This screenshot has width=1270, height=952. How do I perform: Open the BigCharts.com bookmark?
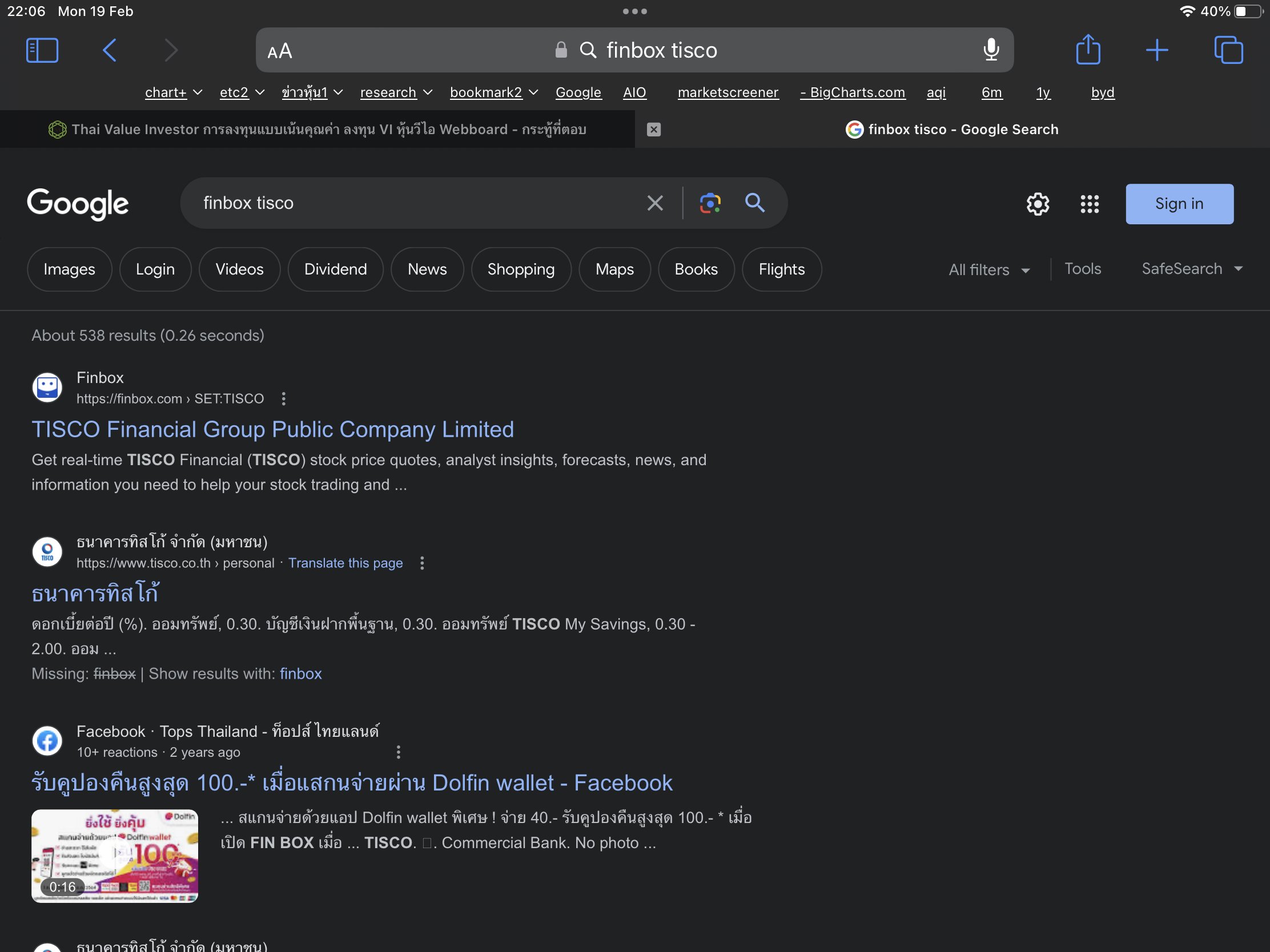(853, 92)
